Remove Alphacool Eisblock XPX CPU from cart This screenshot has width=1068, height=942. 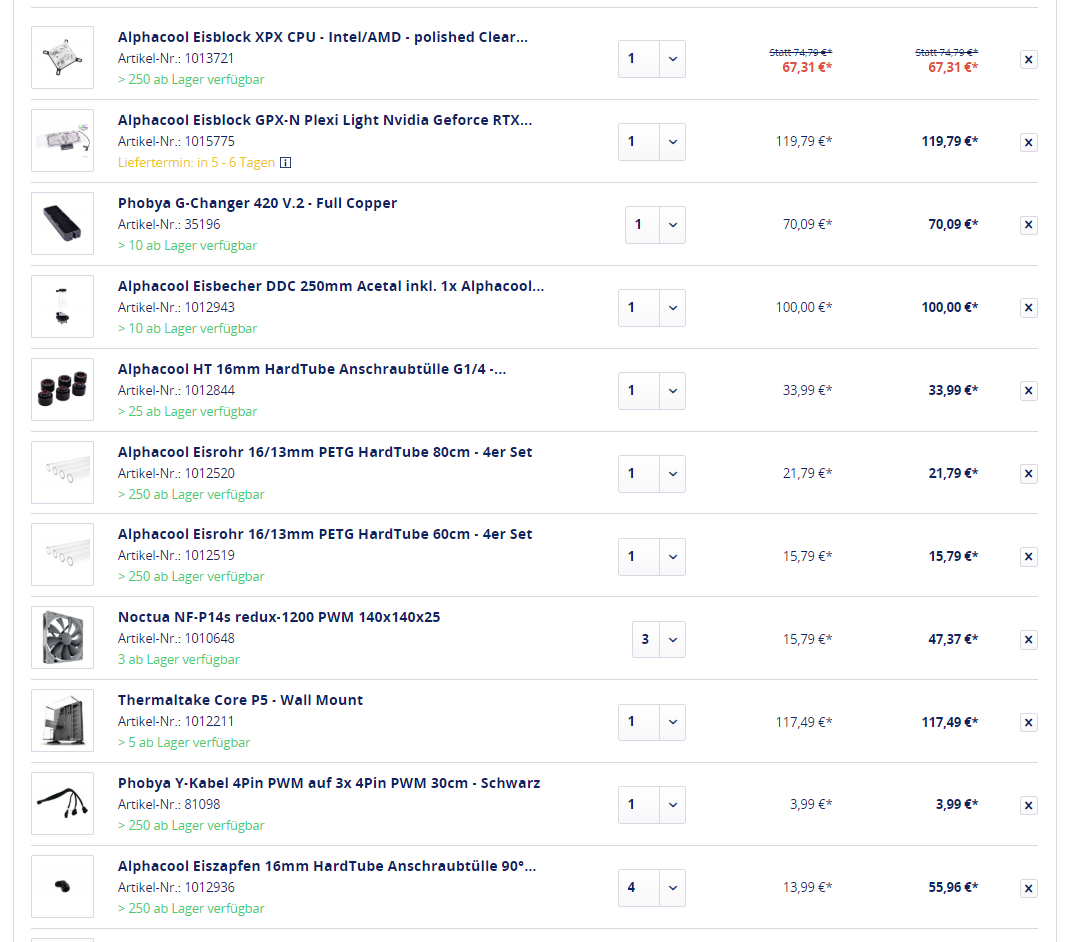point(1028,59)
